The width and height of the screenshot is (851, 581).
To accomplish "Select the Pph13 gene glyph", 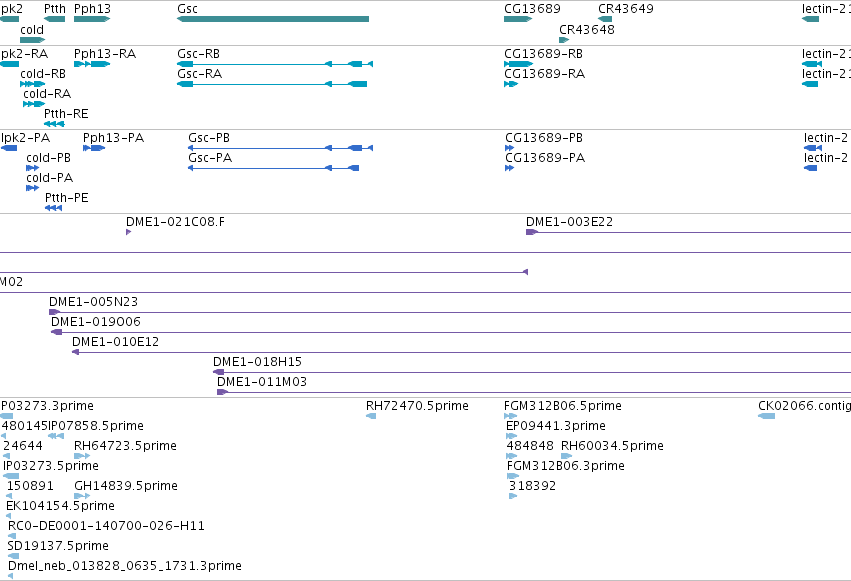I will 92,19.
